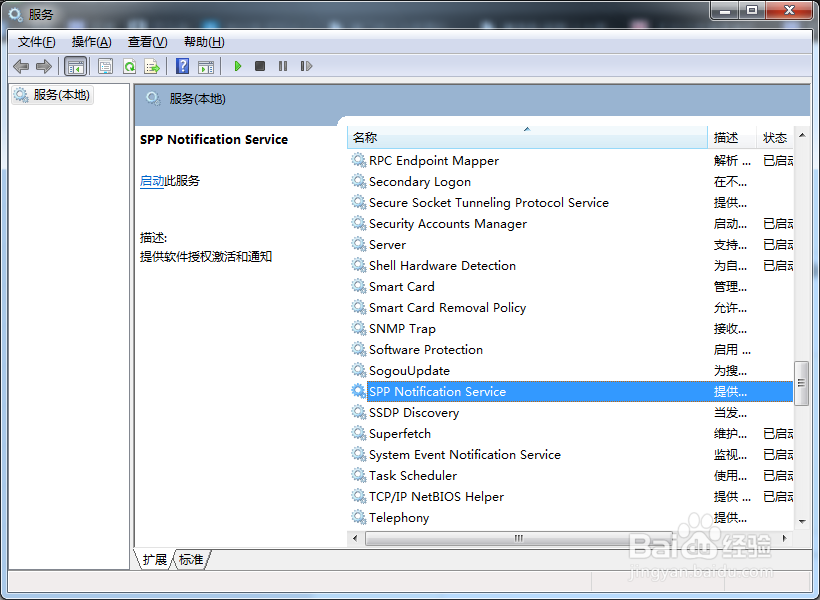Refresh the services list via toolbar icon
Screen dimensions: 820x600
click(128, 66)
